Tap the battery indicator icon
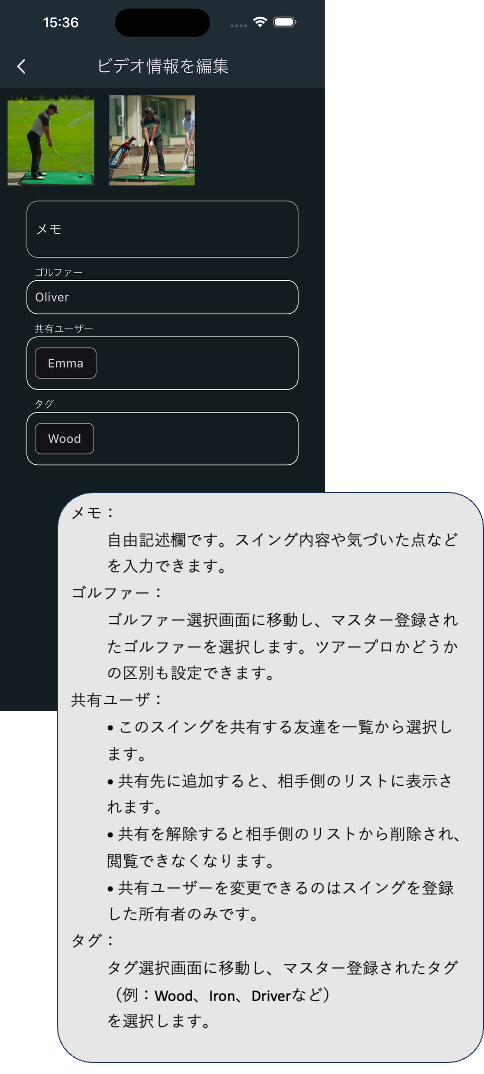Viewport: 484px width, 1074px height. point(285,22)
